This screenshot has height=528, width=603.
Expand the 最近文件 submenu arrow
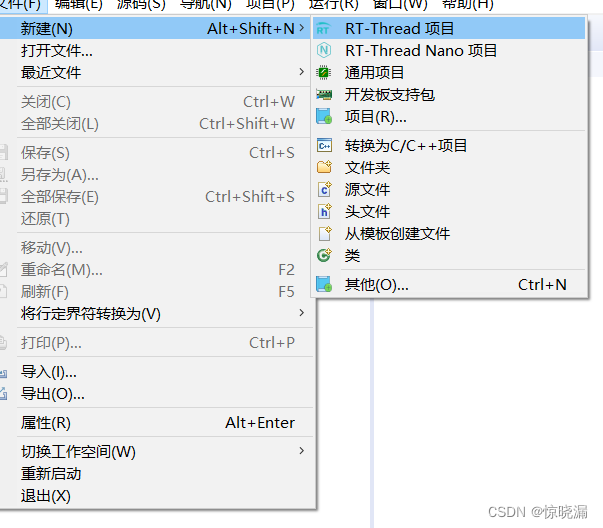coord(302,72)
